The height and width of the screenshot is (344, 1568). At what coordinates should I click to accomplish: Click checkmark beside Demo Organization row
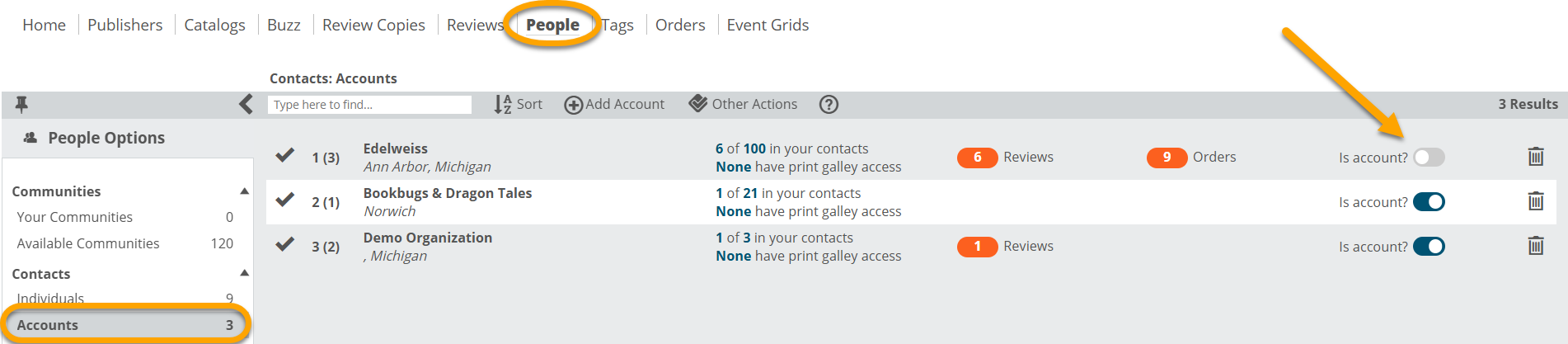285,244
